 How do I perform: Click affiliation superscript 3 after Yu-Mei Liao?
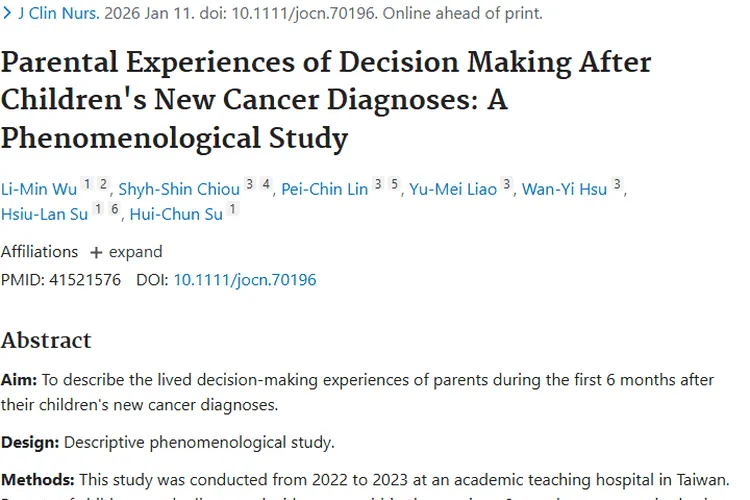(507, 184)
